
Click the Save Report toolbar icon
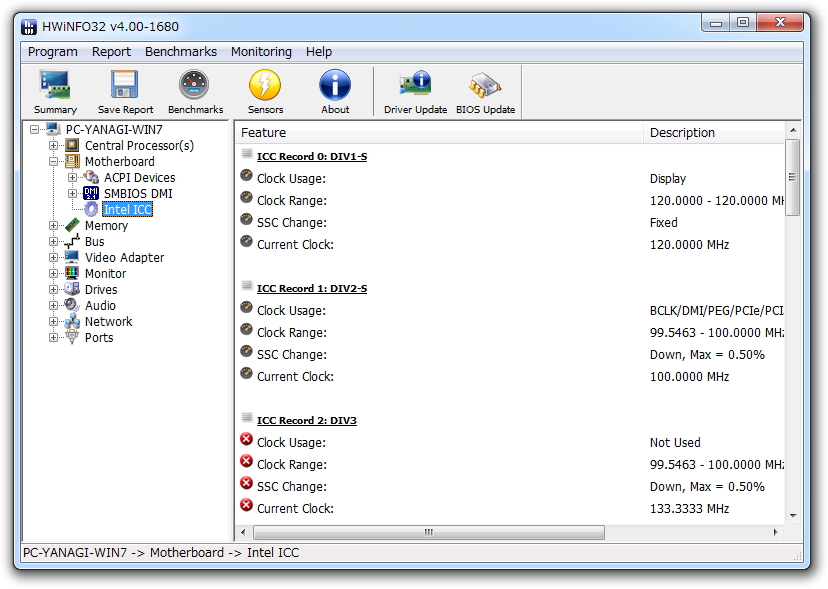point(123,85)
